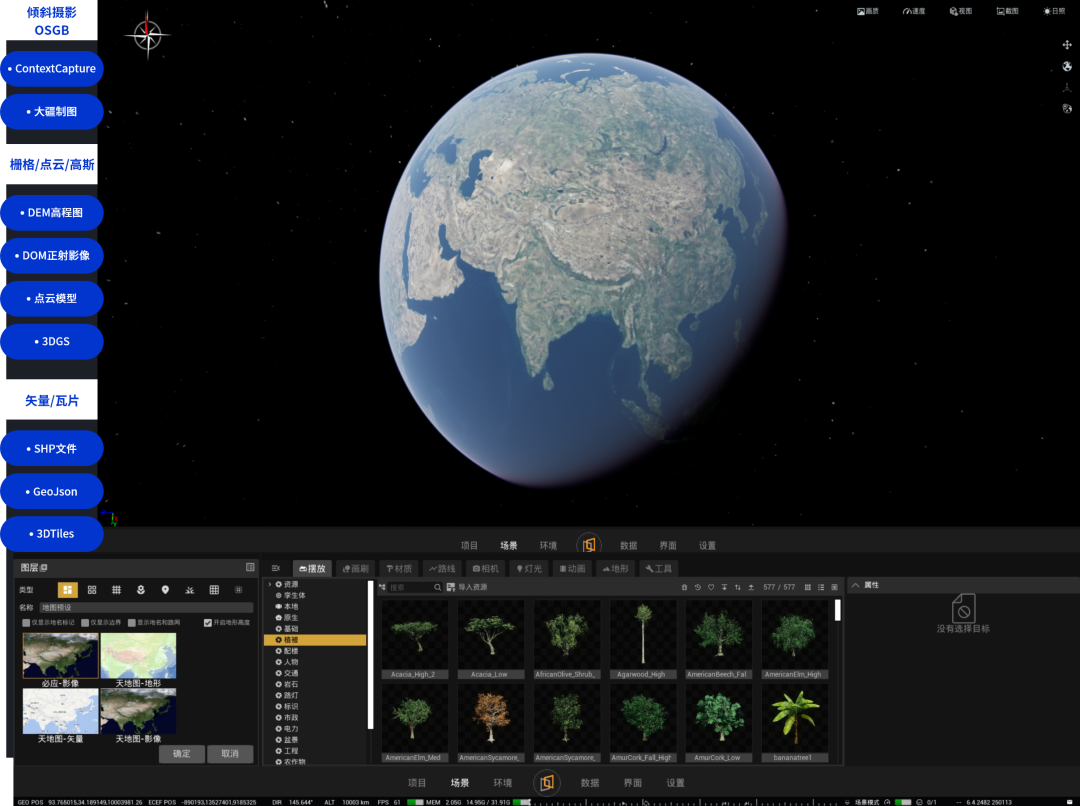
Task: Collapse the 属性 panel chevron
Action: click(x=855, y=585)
